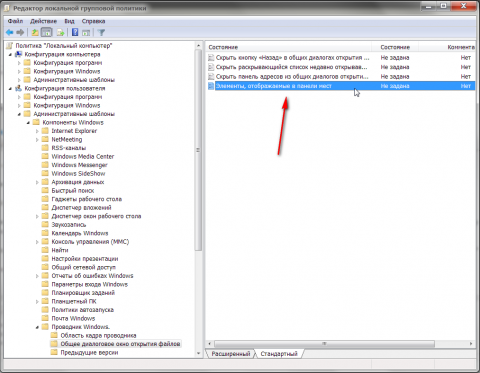Click root policy icon 'Локальный компьютер'

(10, 45)
